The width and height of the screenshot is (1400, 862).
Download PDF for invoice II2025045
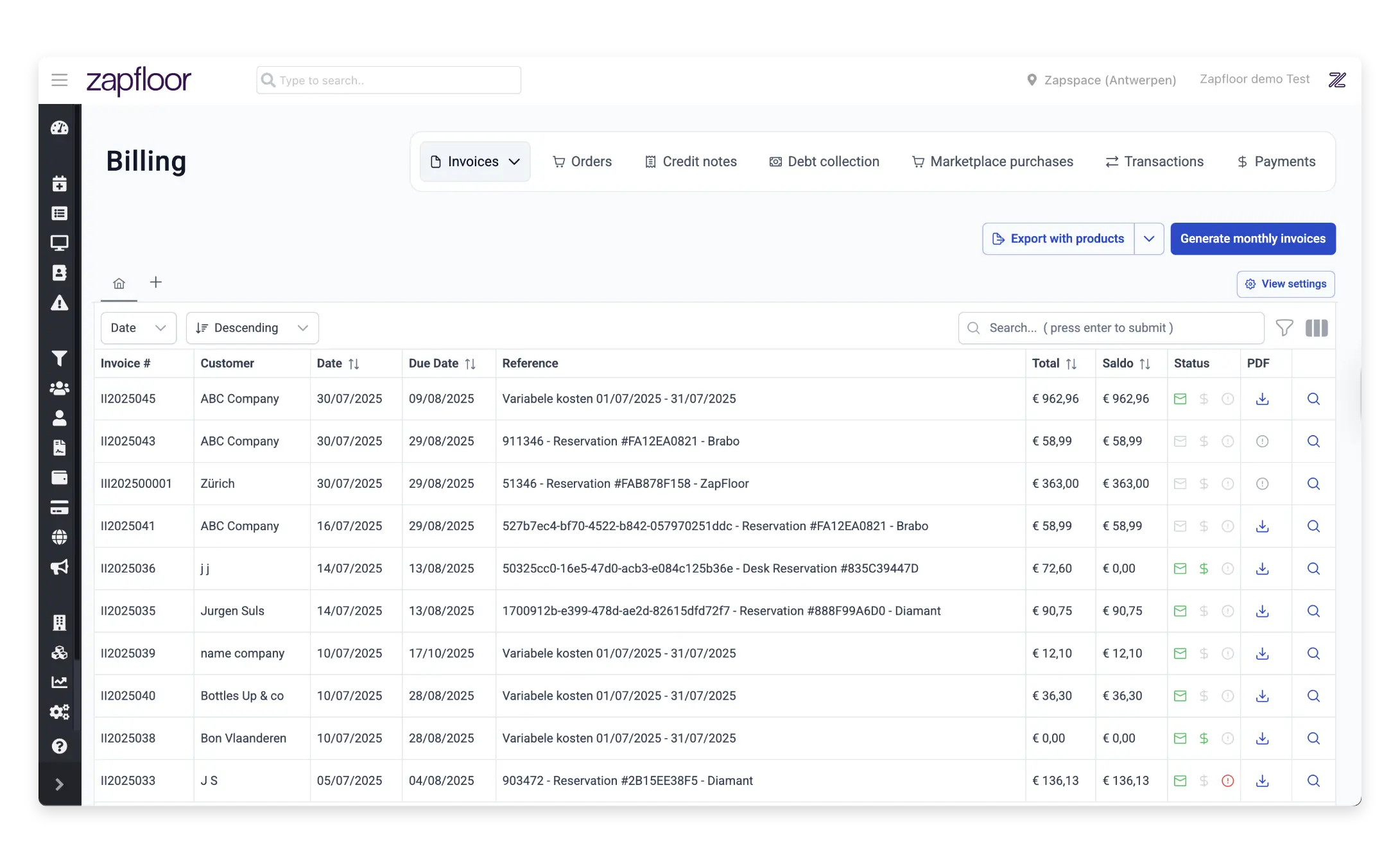tap(1262, 399)
